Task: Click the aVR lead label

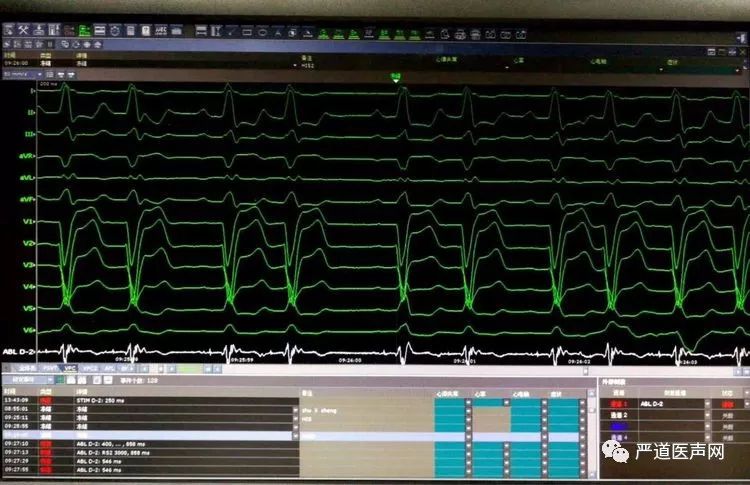Action: 27,156
